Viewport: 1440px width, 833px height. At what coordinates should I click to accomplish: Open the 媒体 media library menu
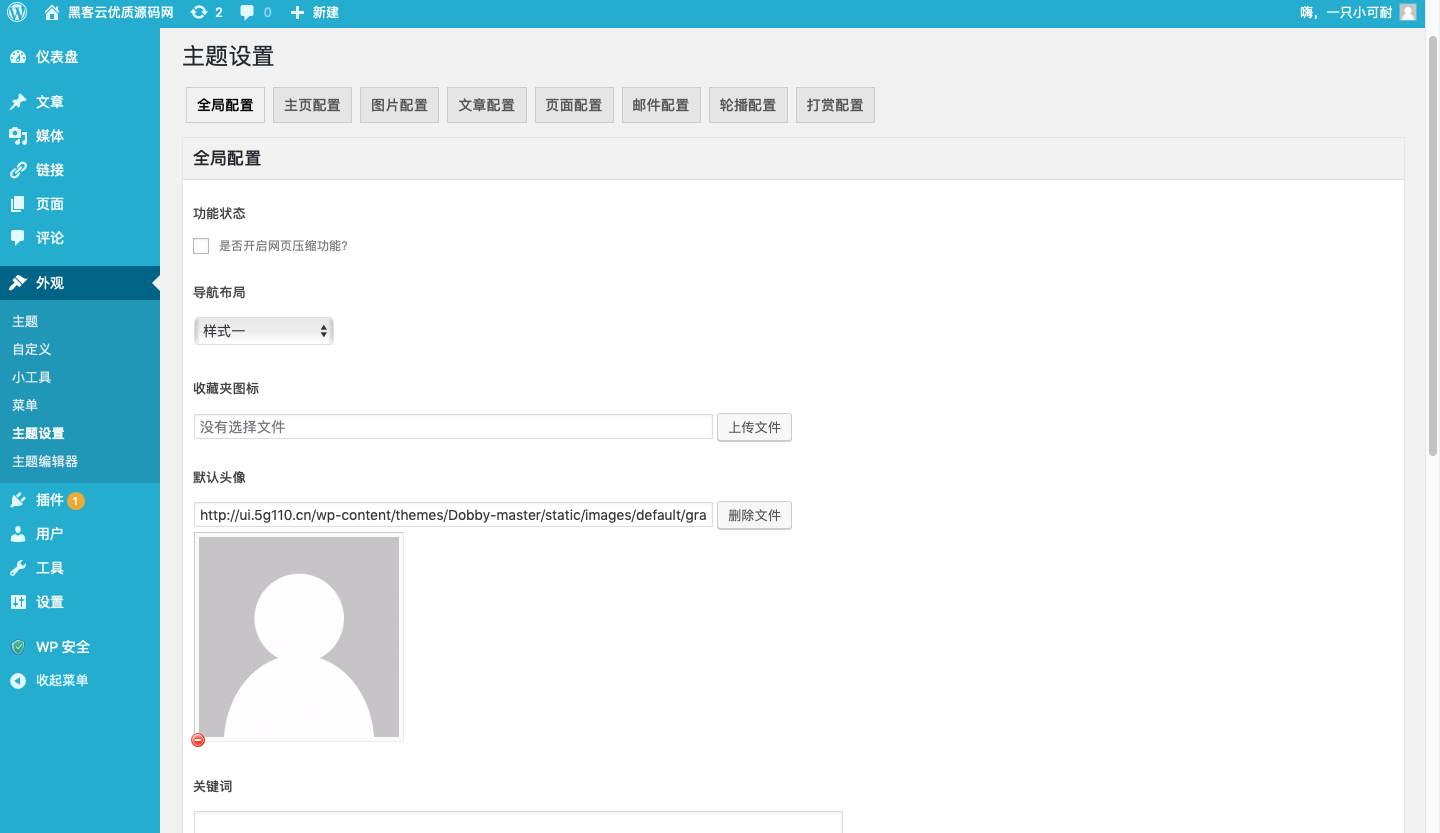pyautogui.click(x=49, y=136)
